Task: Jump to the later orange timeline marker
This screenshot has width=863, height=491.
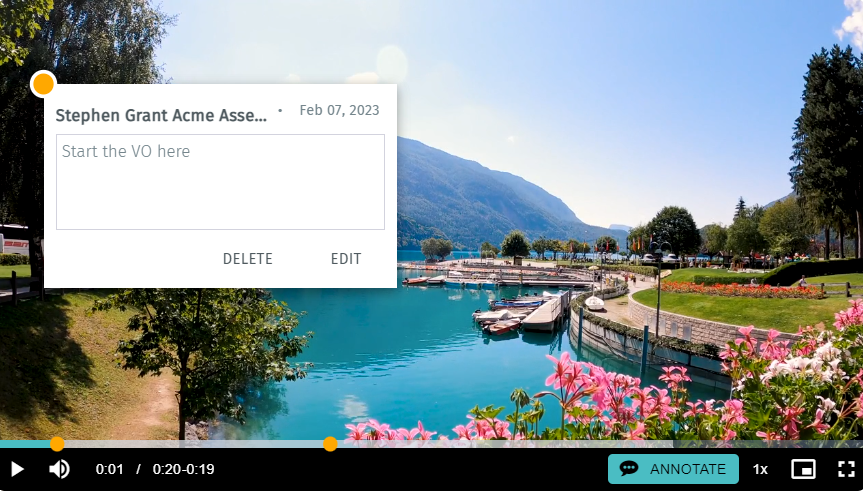Action: point(330,444)
